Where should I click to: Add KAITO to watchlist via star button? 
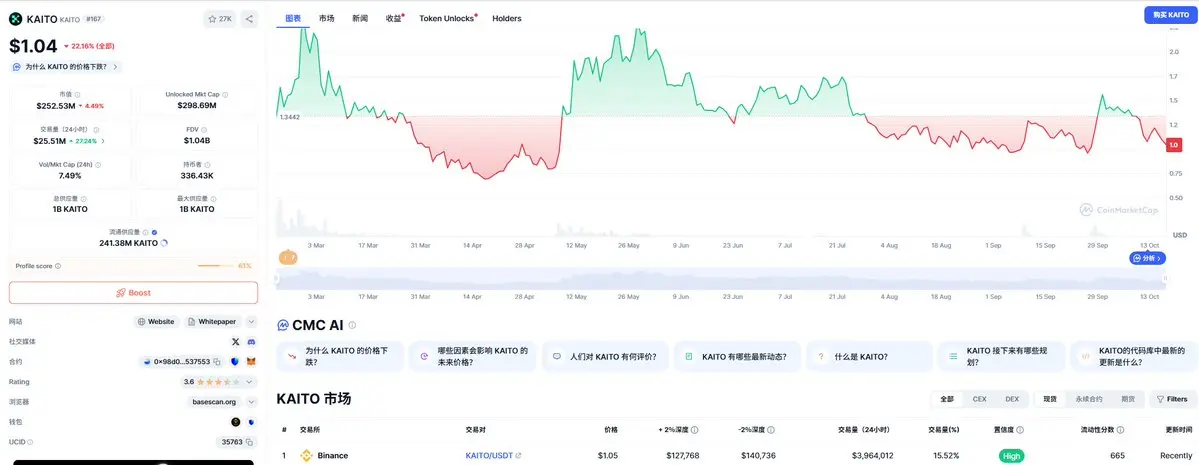(x=220, y=19)
